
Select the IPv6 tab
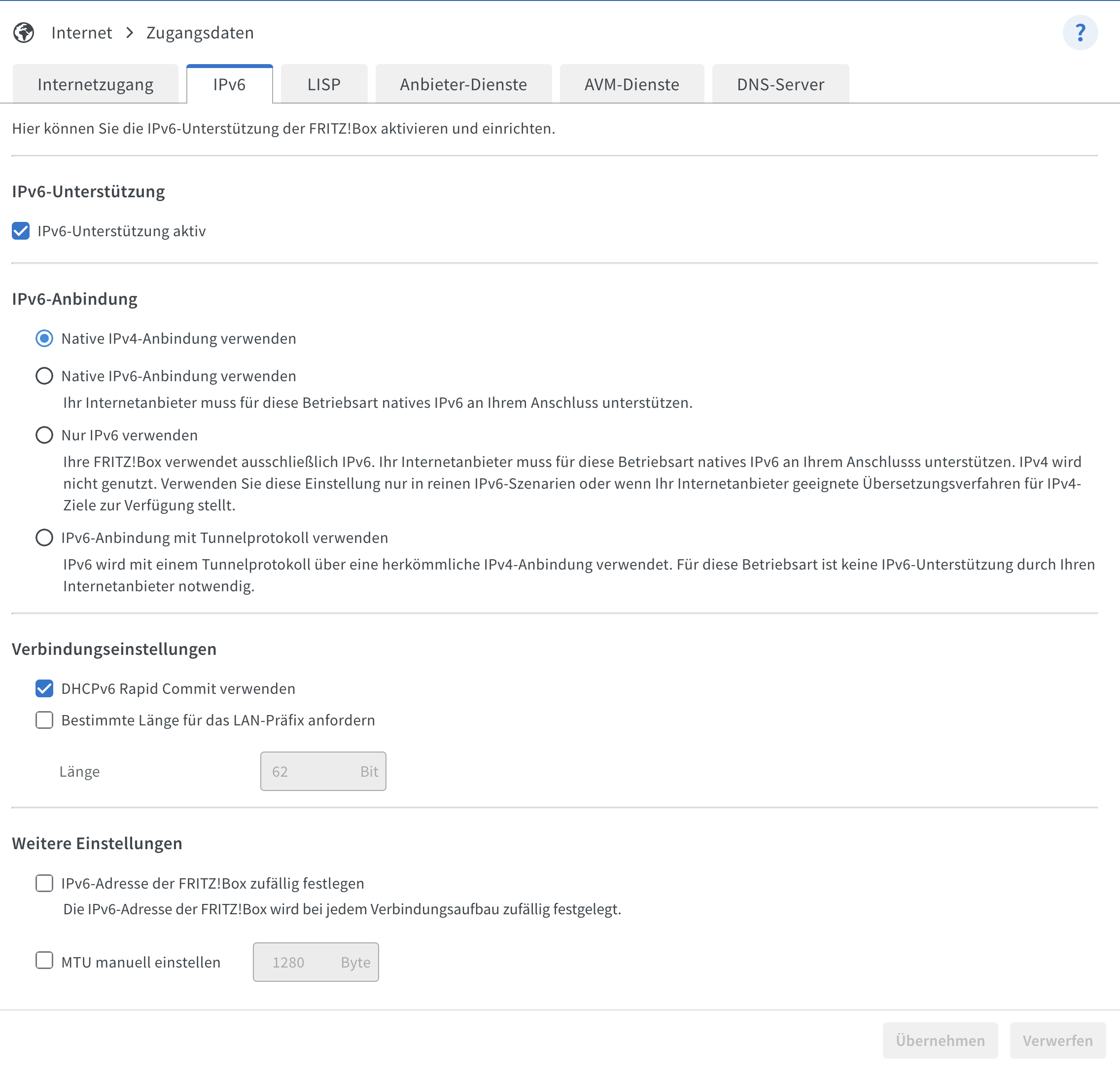coord(229,85)
